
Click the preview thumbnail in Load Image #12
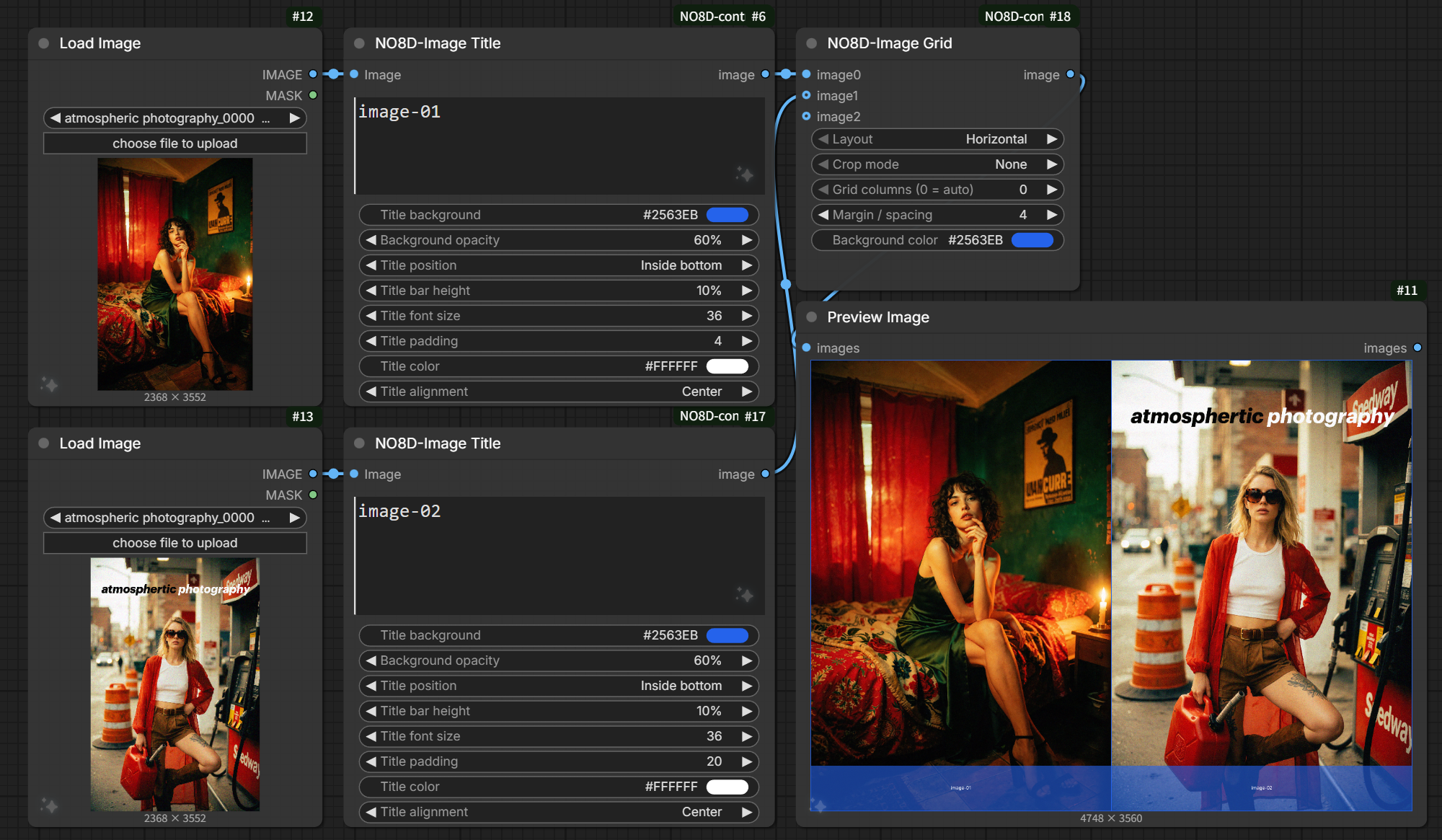[x=175, y=275]
